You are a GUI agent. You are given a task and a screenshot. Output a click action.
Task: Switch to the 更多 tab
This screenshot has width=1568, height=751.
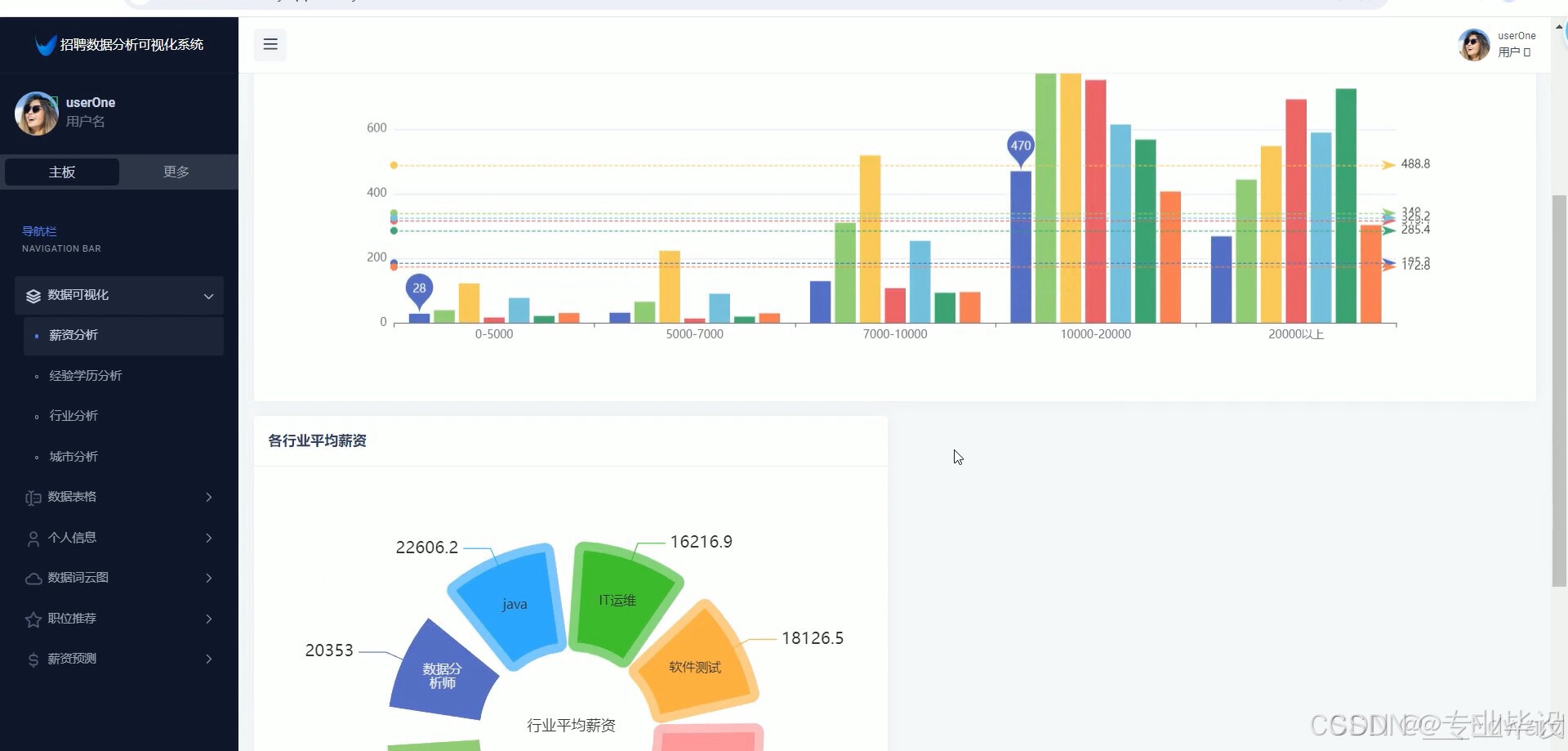pos(176,172)
